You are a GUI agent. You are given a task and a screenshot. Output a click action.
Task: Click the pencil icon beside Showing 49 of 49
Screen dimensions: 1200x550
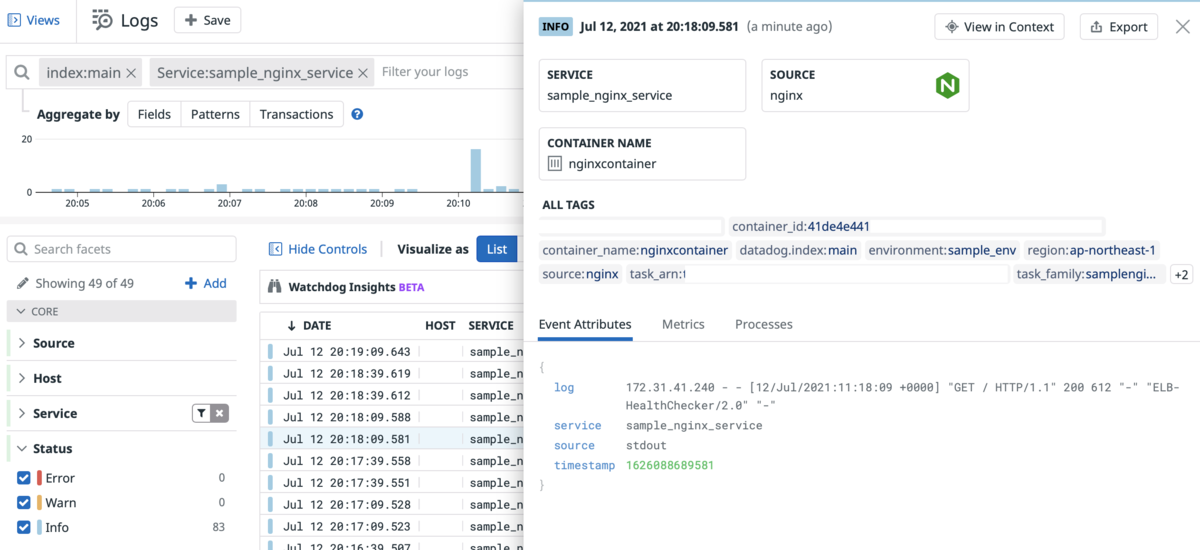coord(23,283)
